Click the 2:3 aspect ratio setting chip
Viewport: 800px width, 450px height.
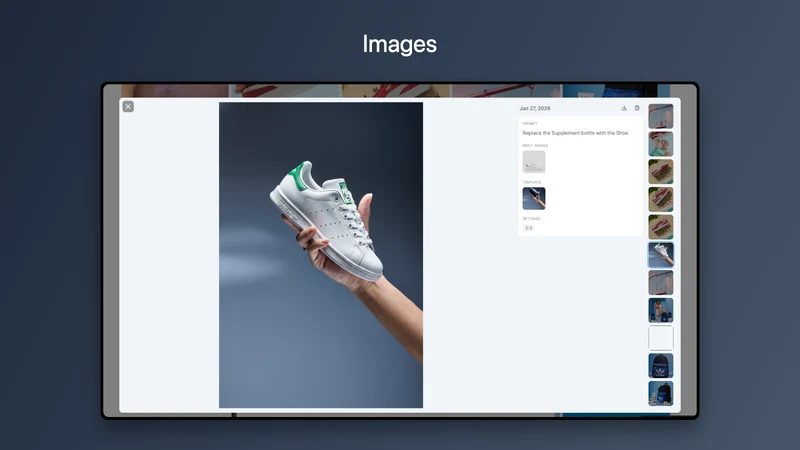coord(529,228)
